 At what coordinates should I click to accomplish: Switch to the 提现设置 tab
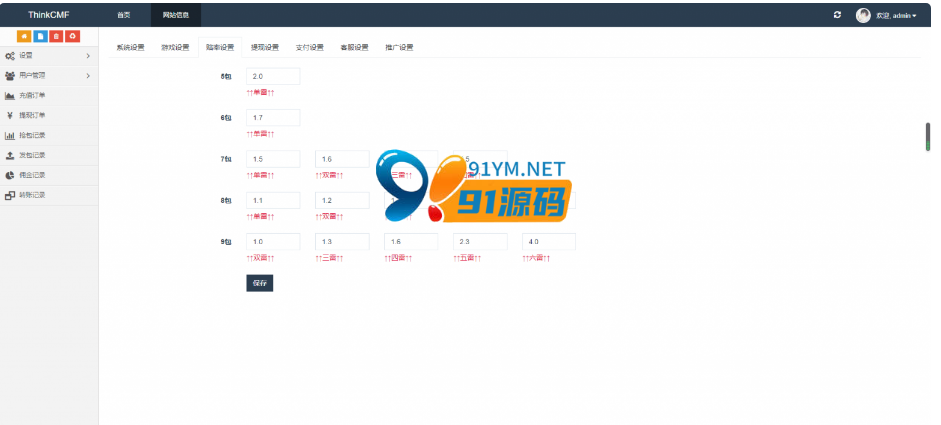(x=265, y=47)
